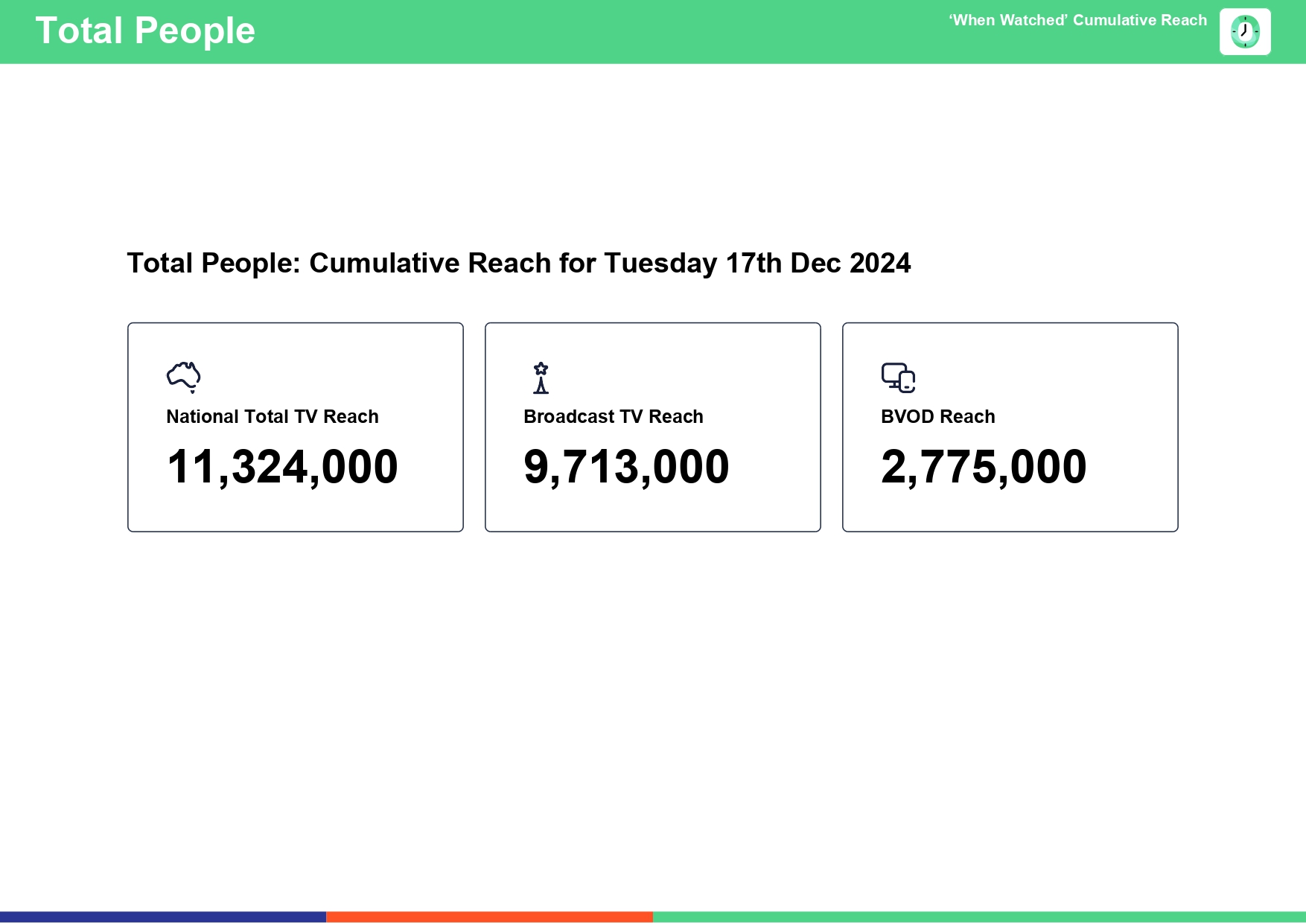Click the clock icon in the header

point(1245,32)
